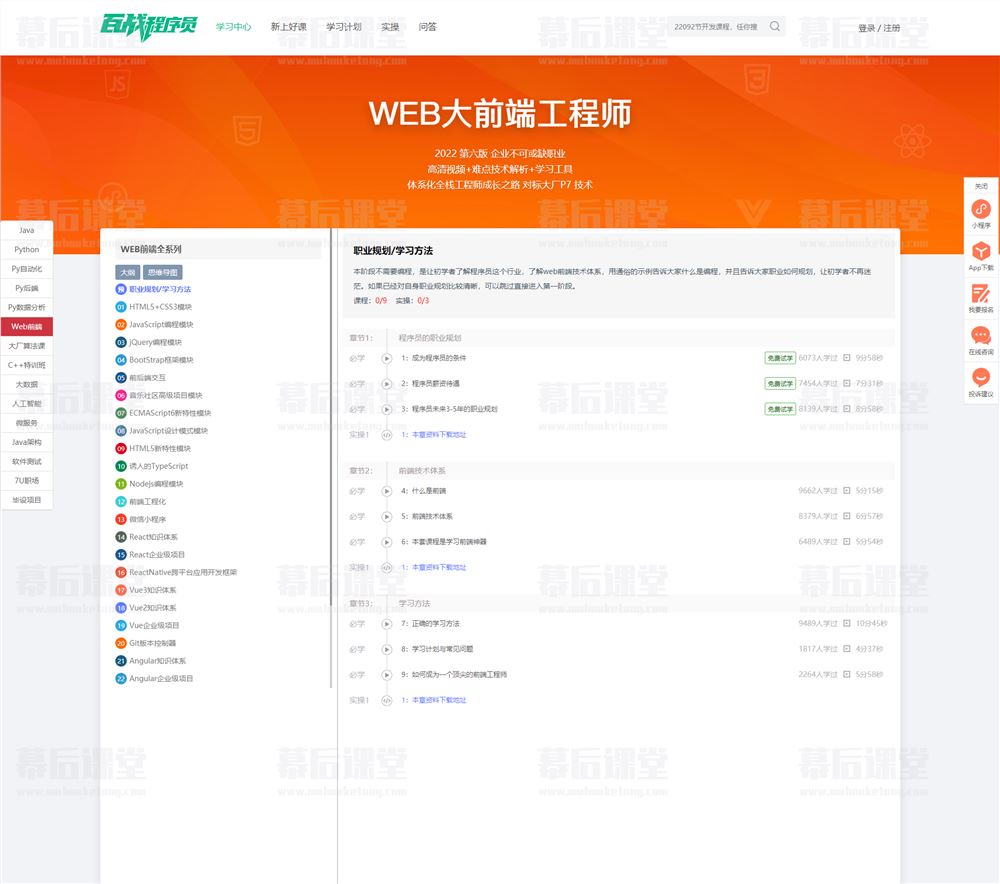
Task: Select the Python category tab
Action: (x=27, y=249)
